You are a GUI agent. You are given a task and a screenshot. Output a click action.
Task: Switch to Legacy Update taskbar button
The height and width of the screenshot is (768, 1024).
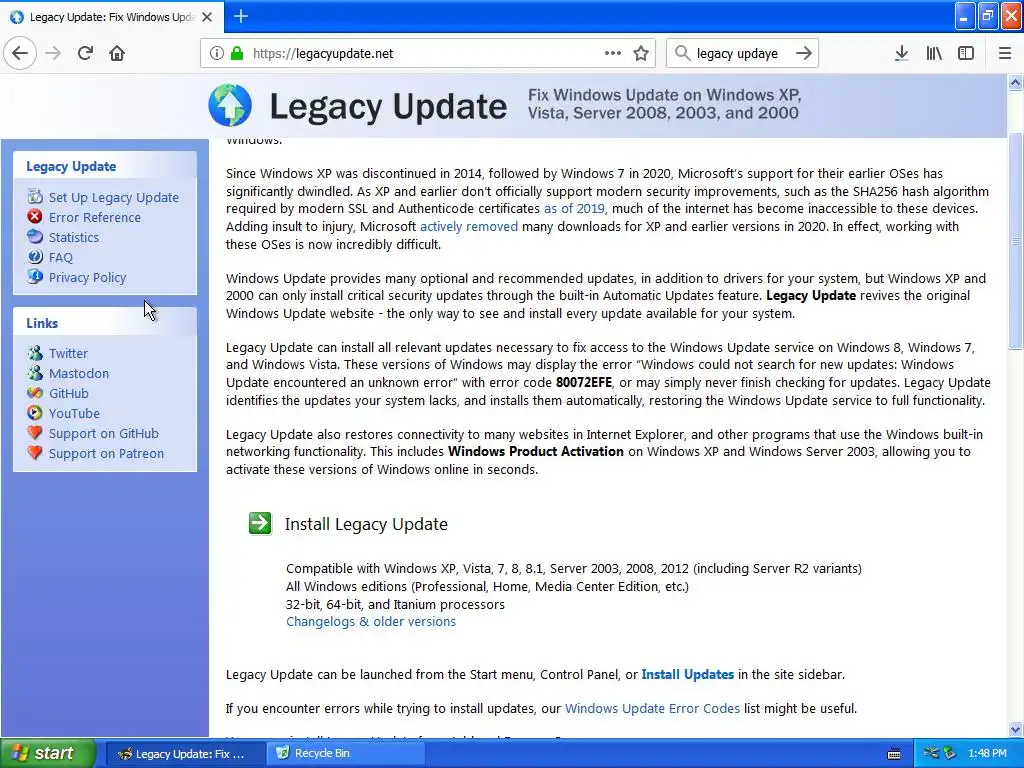(185, 754)
